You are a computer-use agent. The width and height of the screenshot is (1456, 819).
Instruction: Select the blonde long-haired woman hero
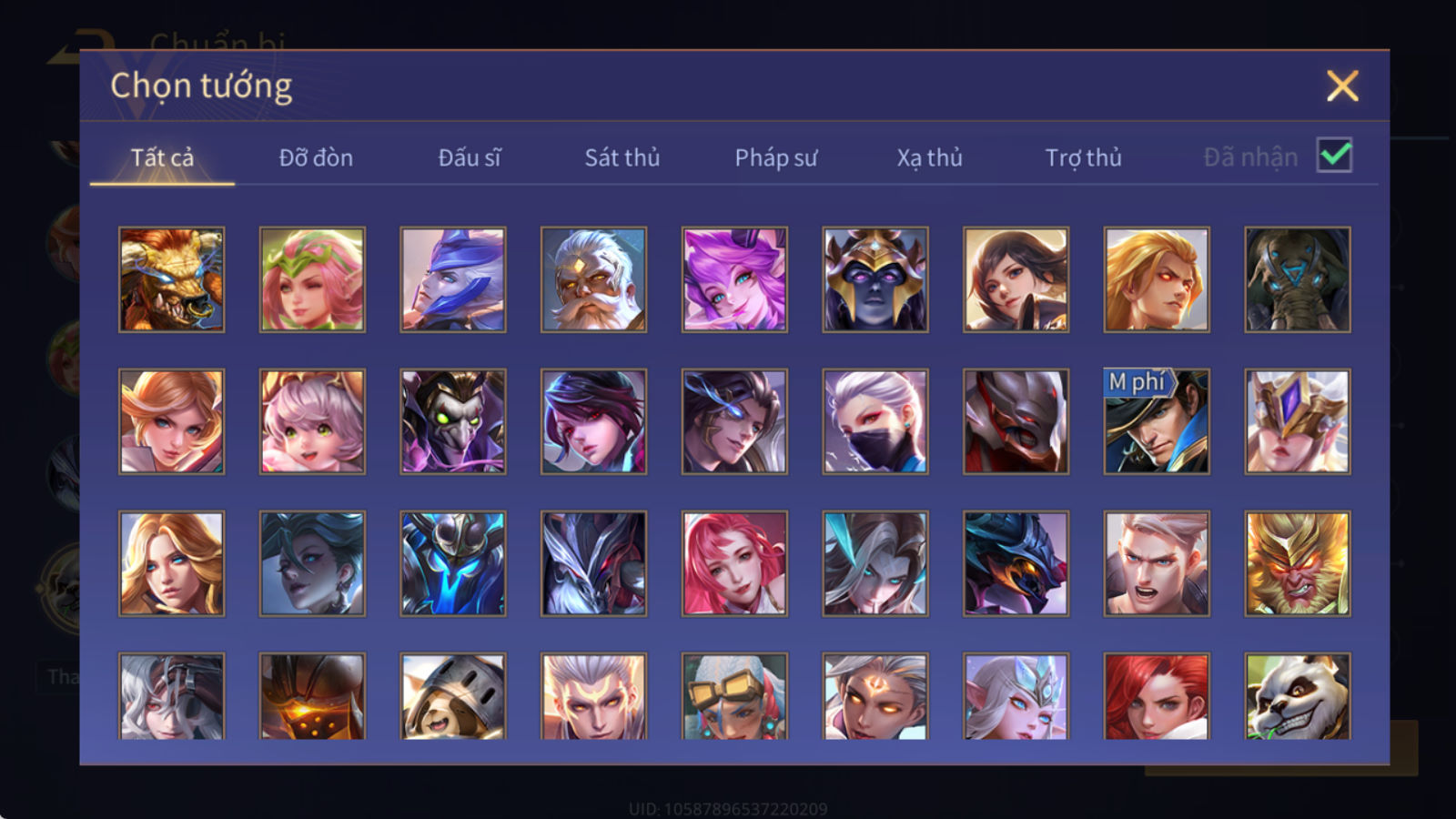coord(171,563)
